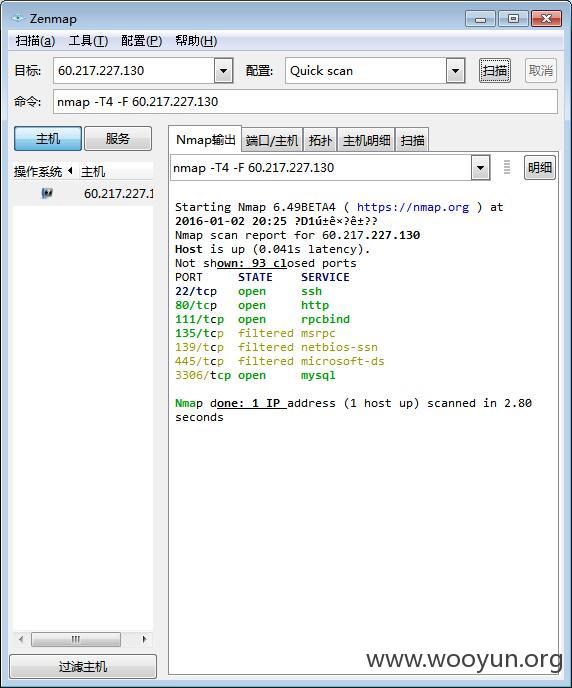
Task: Expand the scan command output dropdown
Action: (481, 167)
